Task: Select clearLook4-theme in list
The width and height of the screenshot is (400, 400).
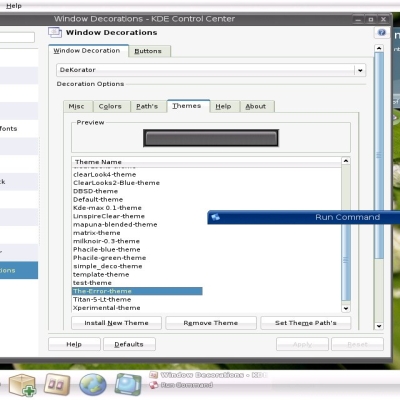Action: [x=105, y=174]
